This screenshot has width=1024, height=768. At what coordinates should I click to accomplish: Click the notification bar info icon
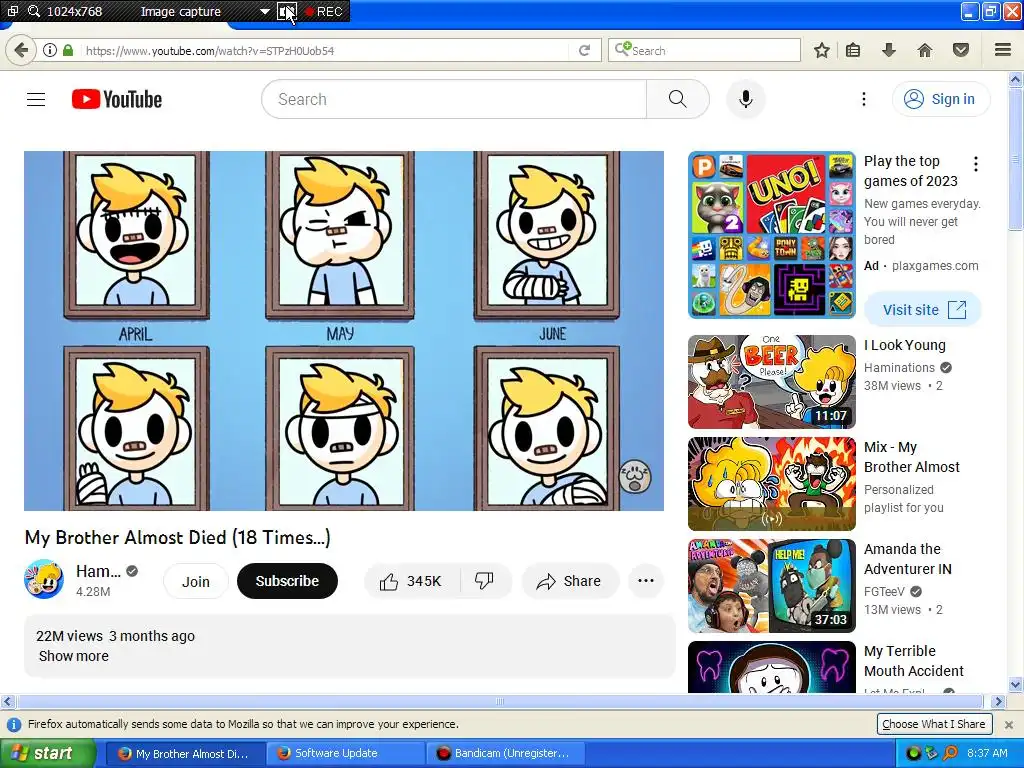[x=14, y=724]
